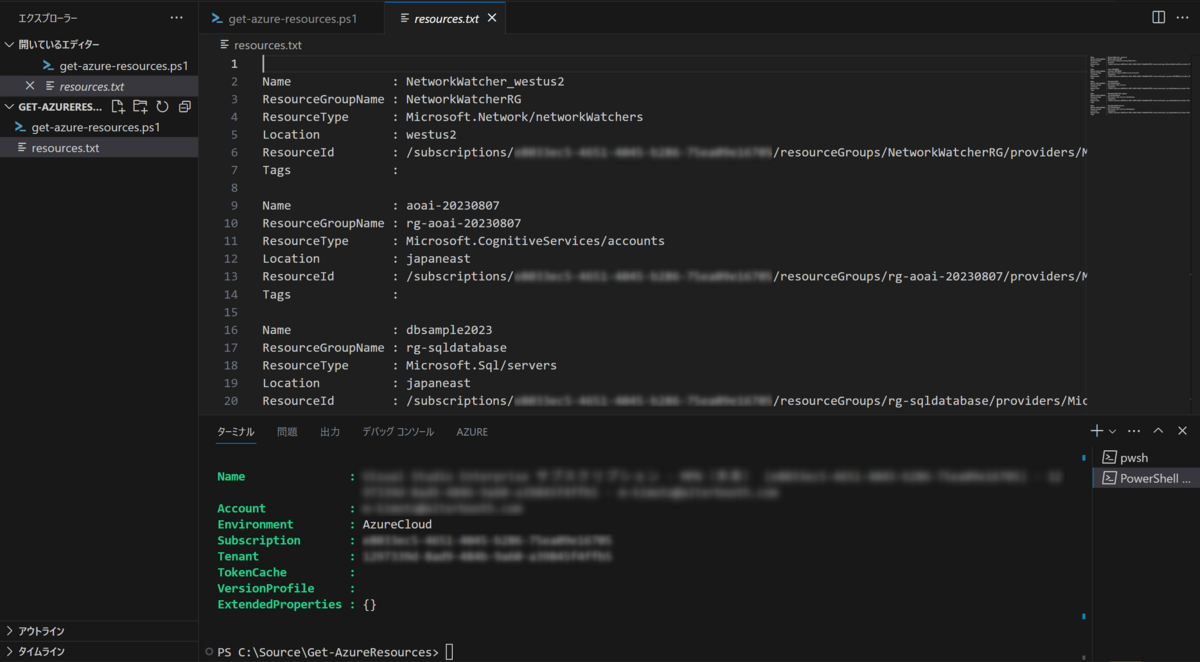The height and width of the screenshot is (662, 1200).
Task: Select resources.txt in folder tree
Action: [x=65, y=148]
